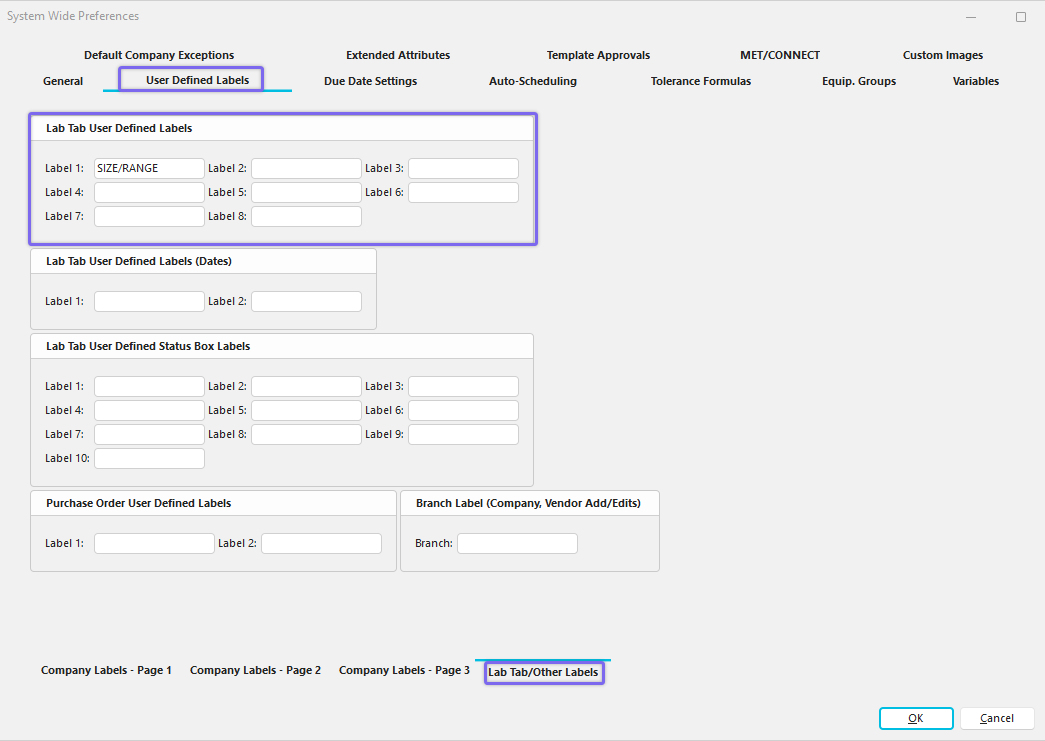Select Company Labels - Page 3 subtab
Screen dimensions: 1045x741
pos(404,670)
